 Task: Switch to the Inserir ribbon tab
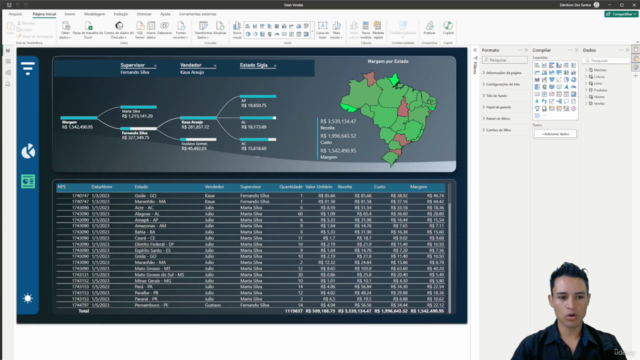(x=70, y=14)
